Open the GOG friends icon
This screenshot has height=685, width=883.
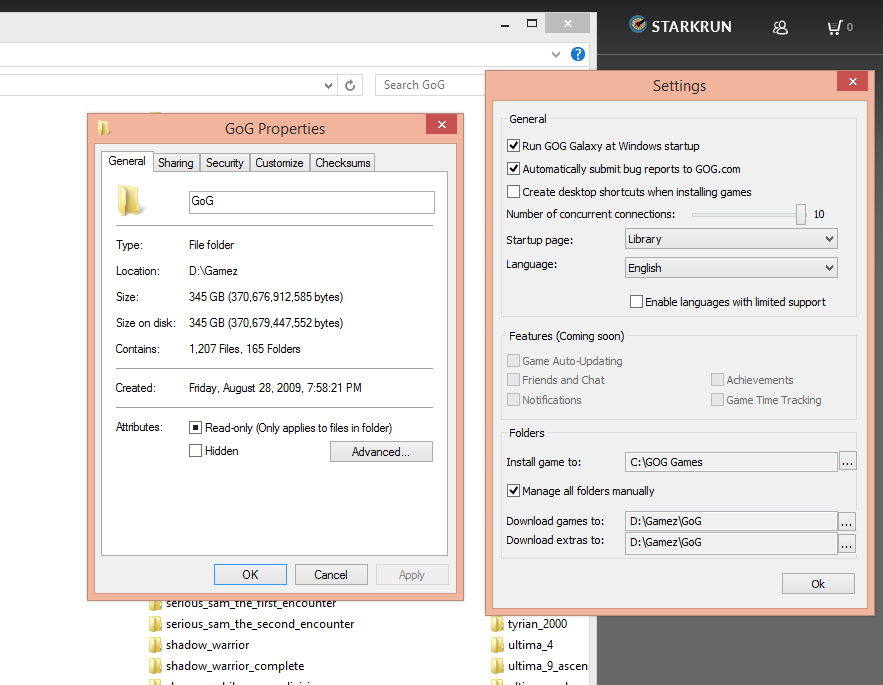coord(780,27)
